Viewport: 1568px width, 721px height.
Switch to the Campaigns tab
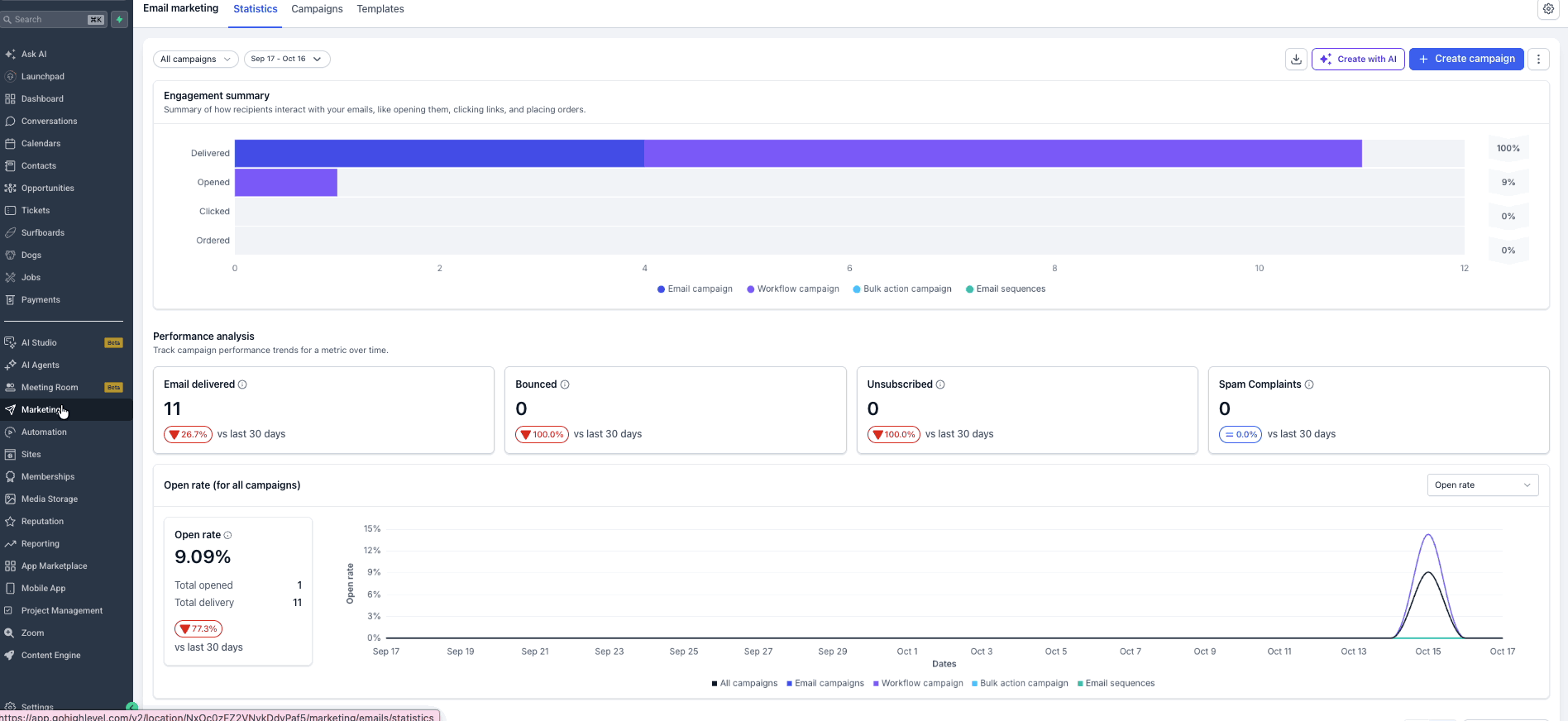click(x=317, y=9)
